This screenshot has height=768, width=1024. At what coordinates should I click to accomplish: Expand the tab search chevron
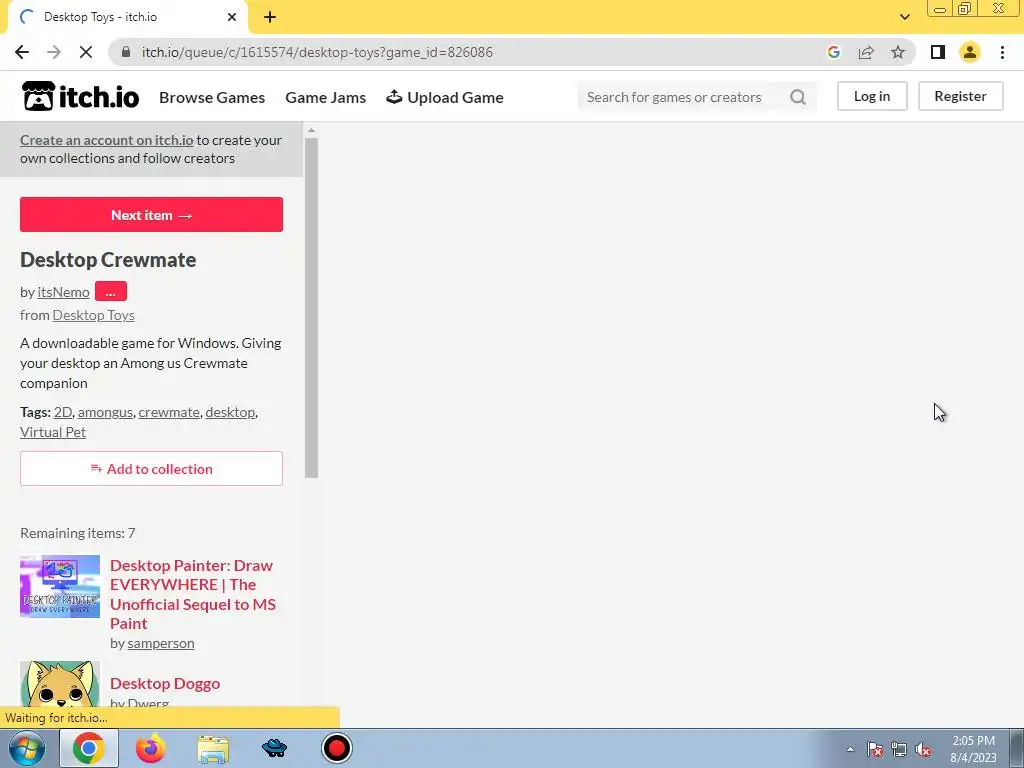pos(904,17)
